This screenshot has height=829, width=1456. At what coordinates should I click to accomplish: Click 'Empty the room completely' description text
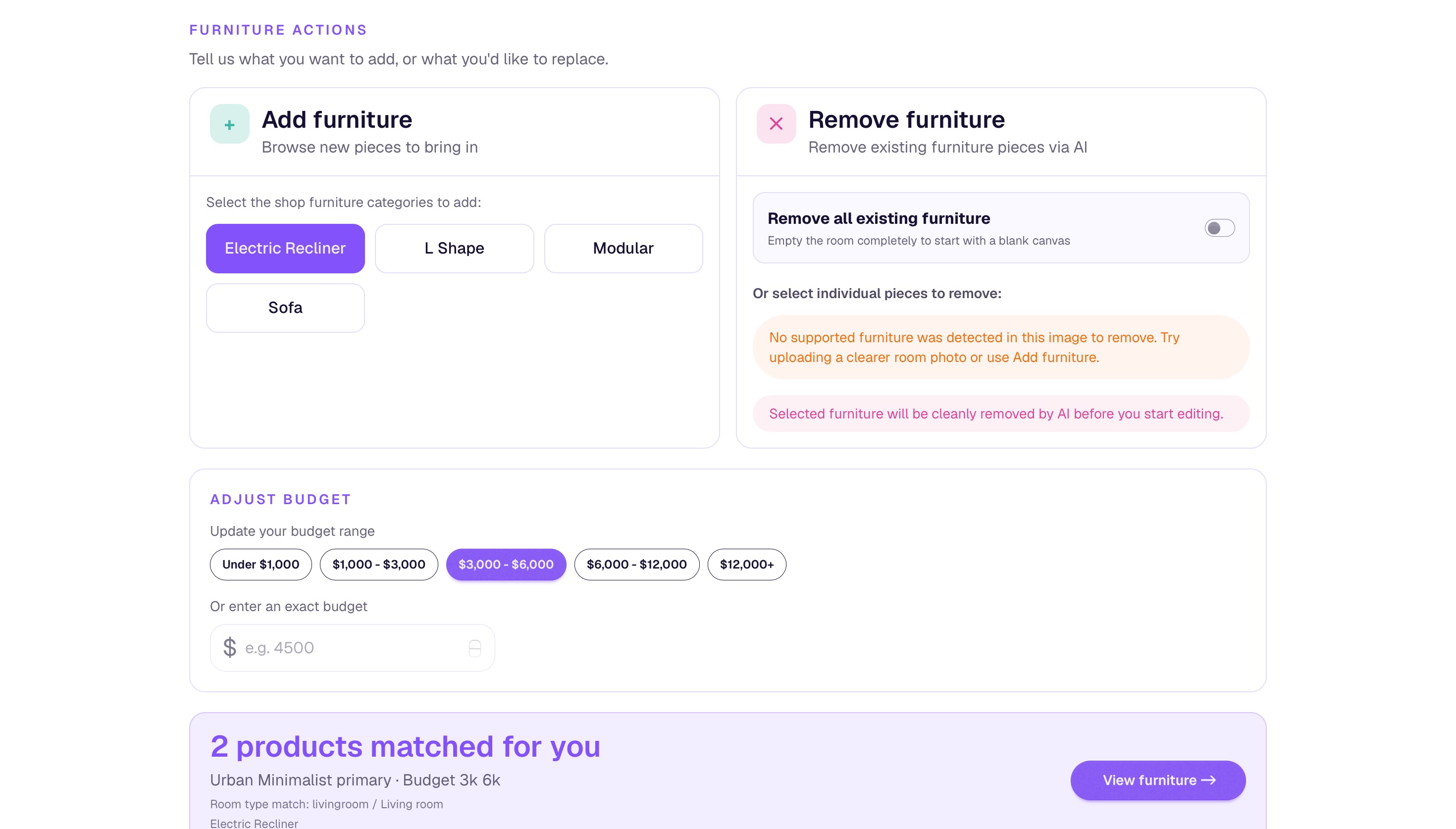click(918, 240)
